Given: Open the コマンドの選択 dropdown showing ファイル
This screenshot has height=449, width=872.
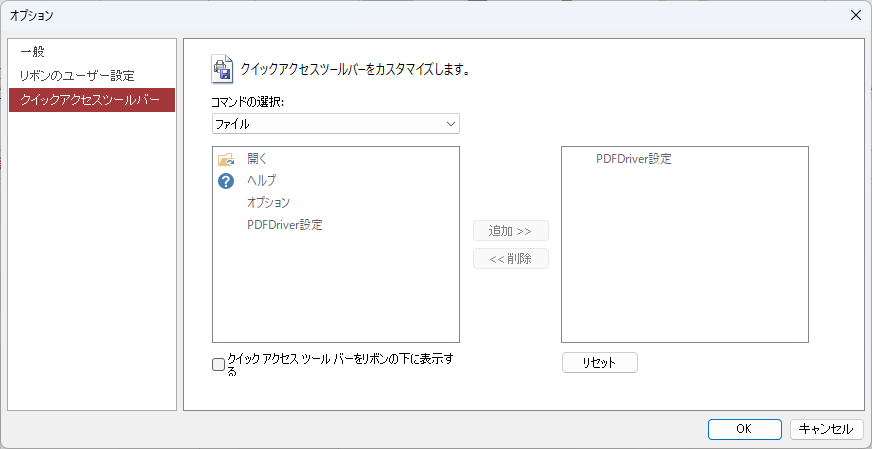Looking at the screenshot, I should click(x=336, y=124).
